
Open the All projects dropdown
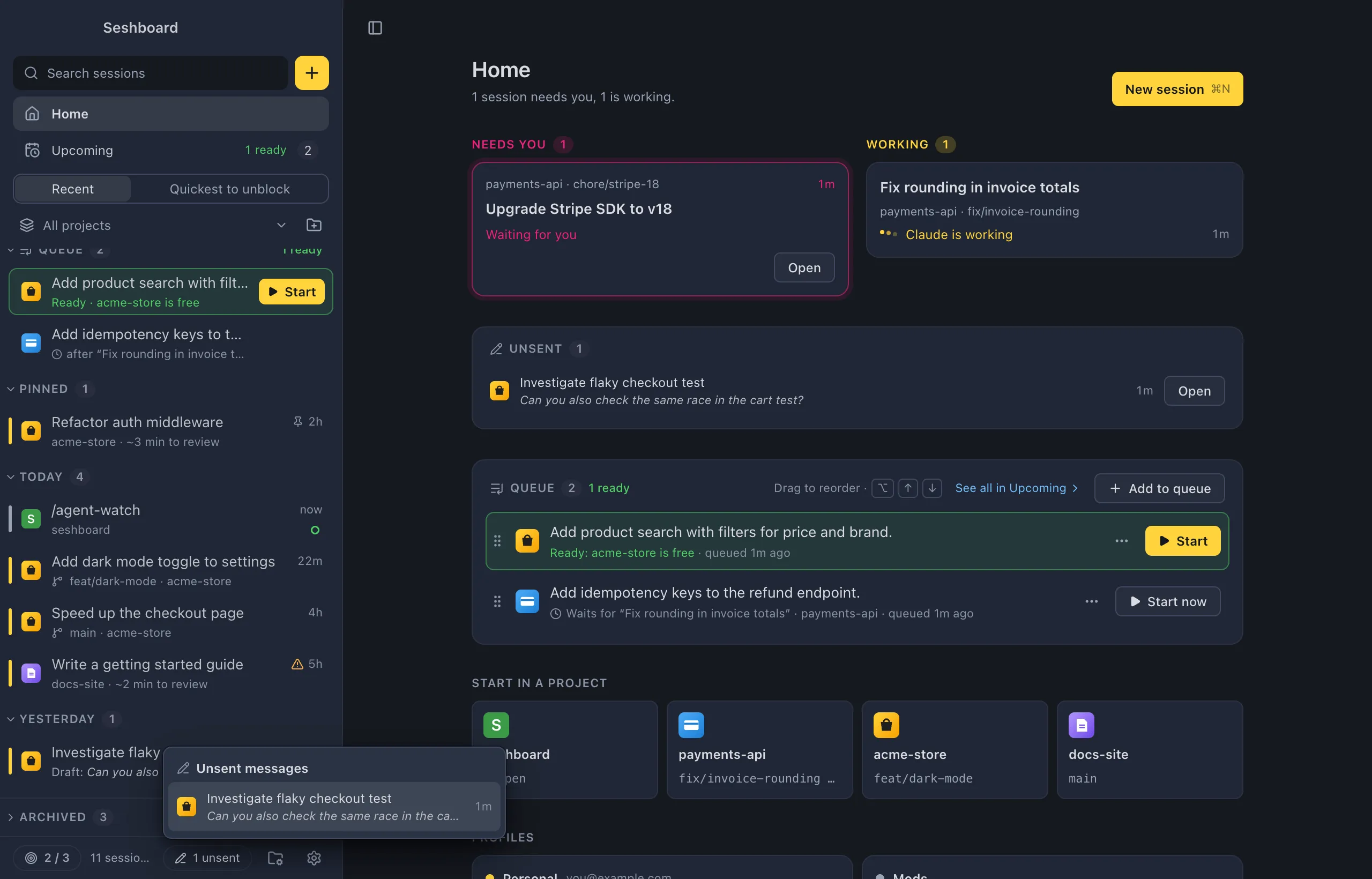153,225
